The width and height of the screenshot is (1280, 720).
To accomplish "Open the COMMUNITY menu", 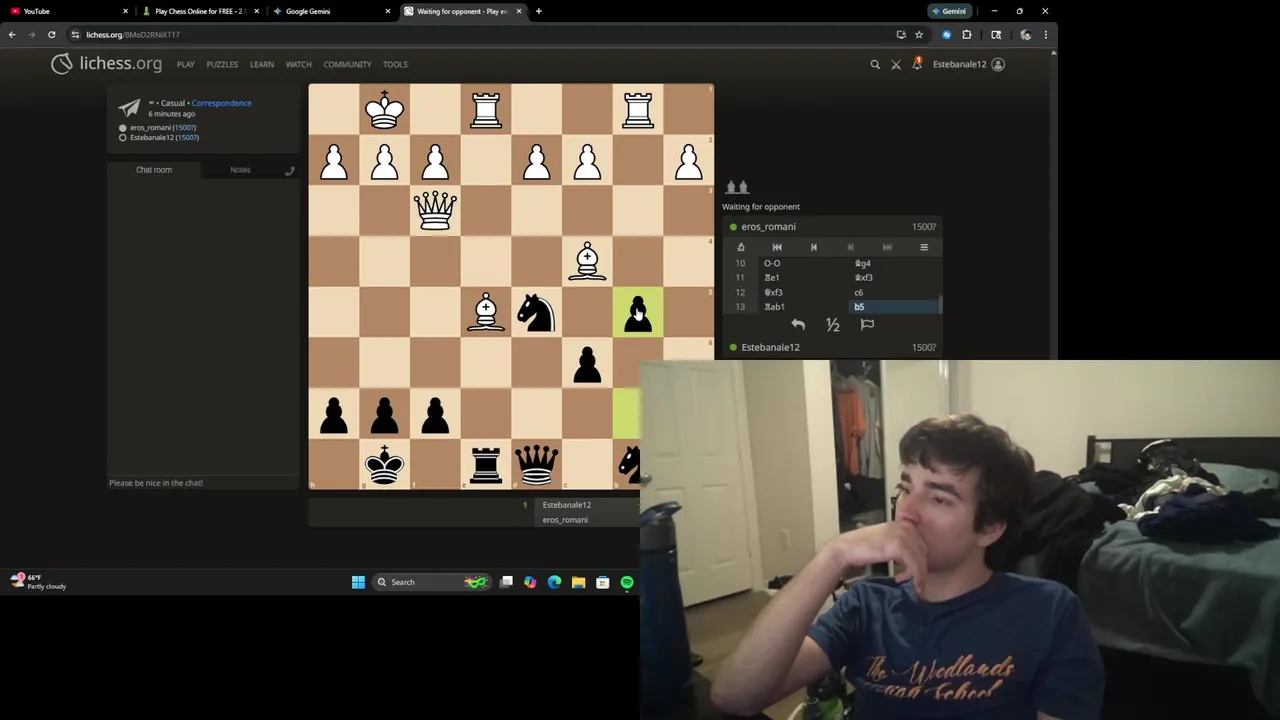I will (347, 64).
